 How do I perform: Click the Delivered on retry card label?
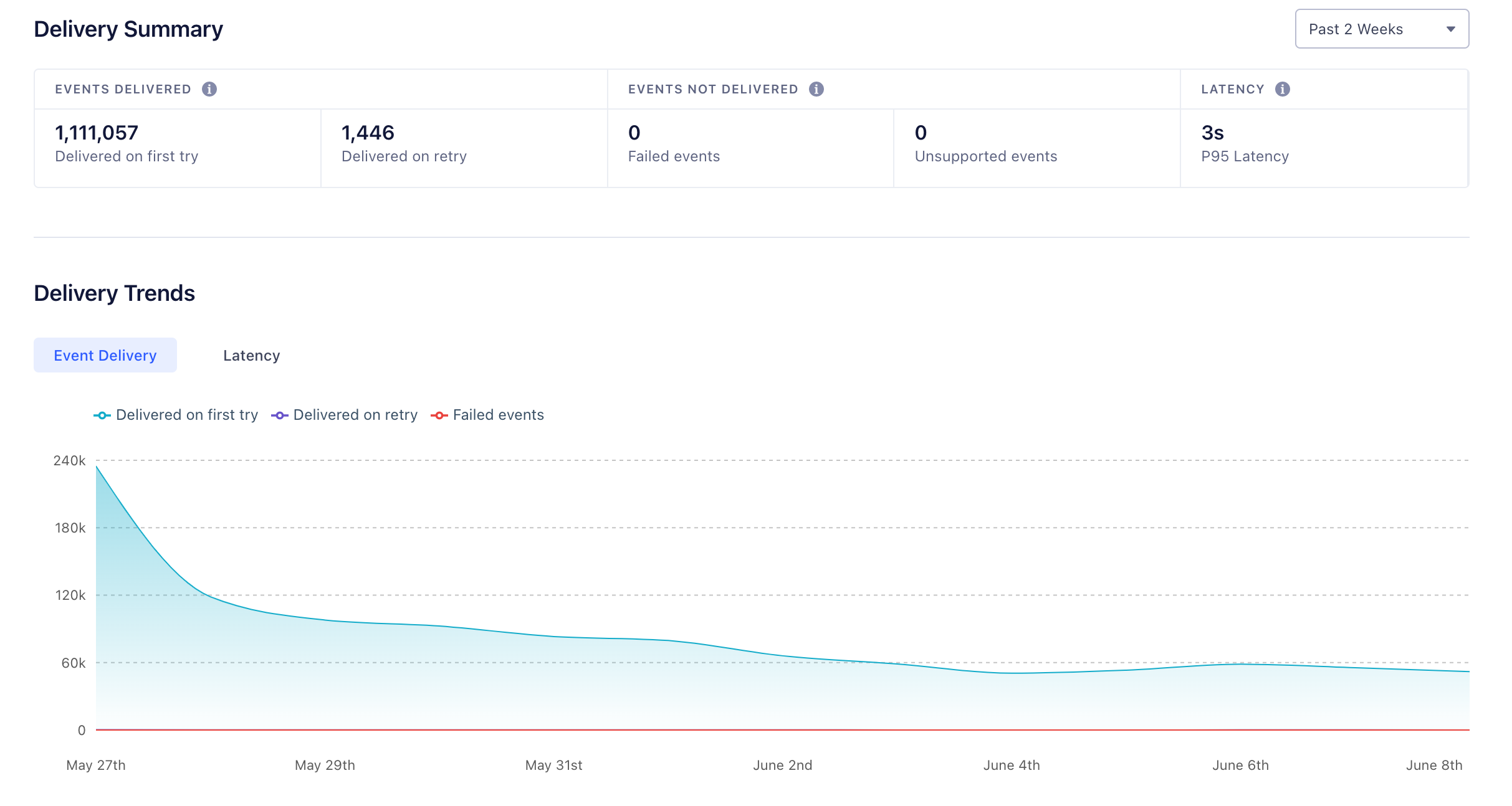click(404, 156)
